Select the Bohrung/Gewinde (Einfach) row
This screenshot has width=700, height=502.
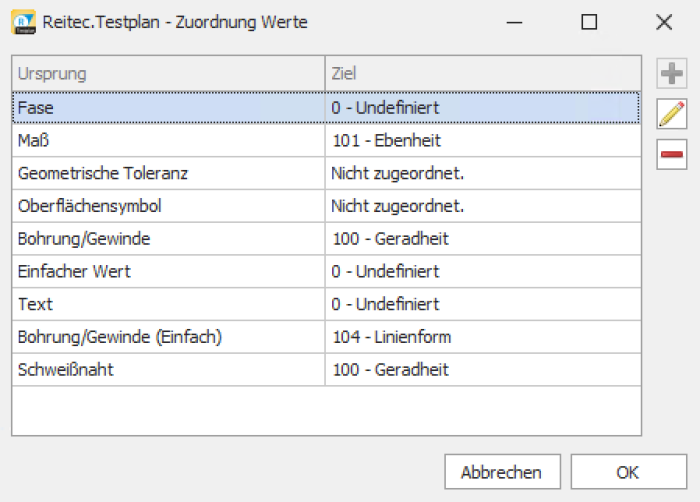click(167, 337)
